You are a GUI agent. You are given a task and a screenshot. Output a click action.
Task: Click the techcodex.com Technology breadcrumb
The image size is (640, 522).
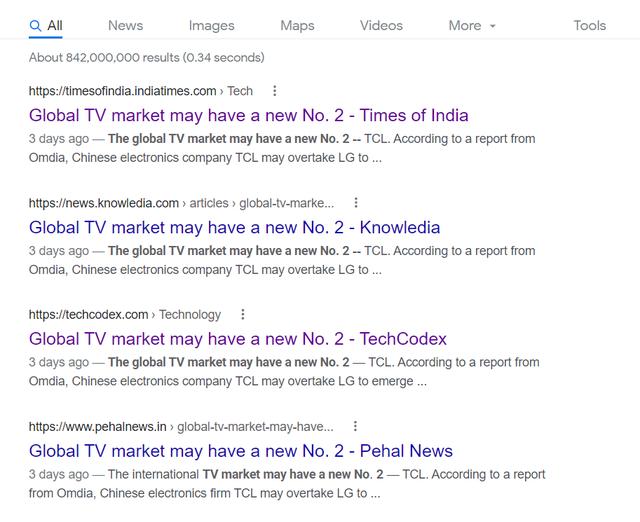click(x=125, y=315)
